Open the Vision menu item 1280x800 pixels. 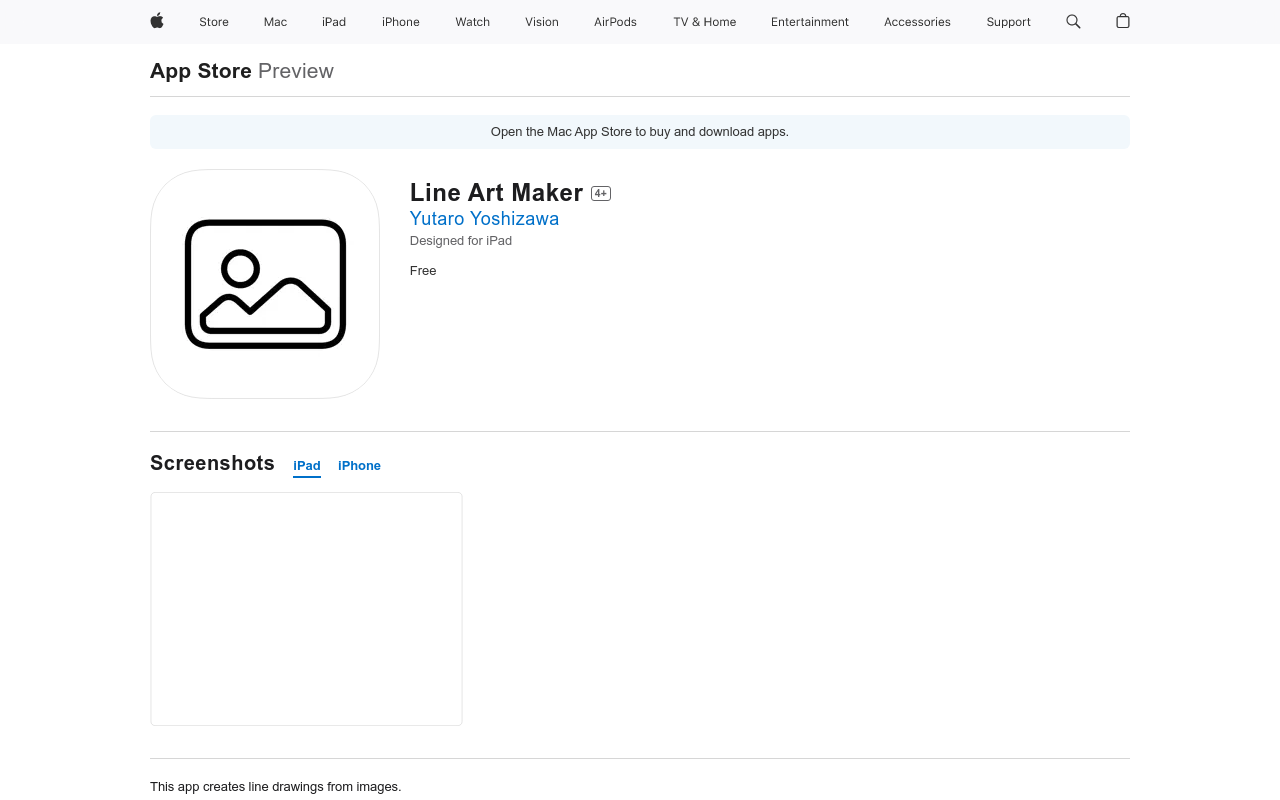[x=542, y=22]
